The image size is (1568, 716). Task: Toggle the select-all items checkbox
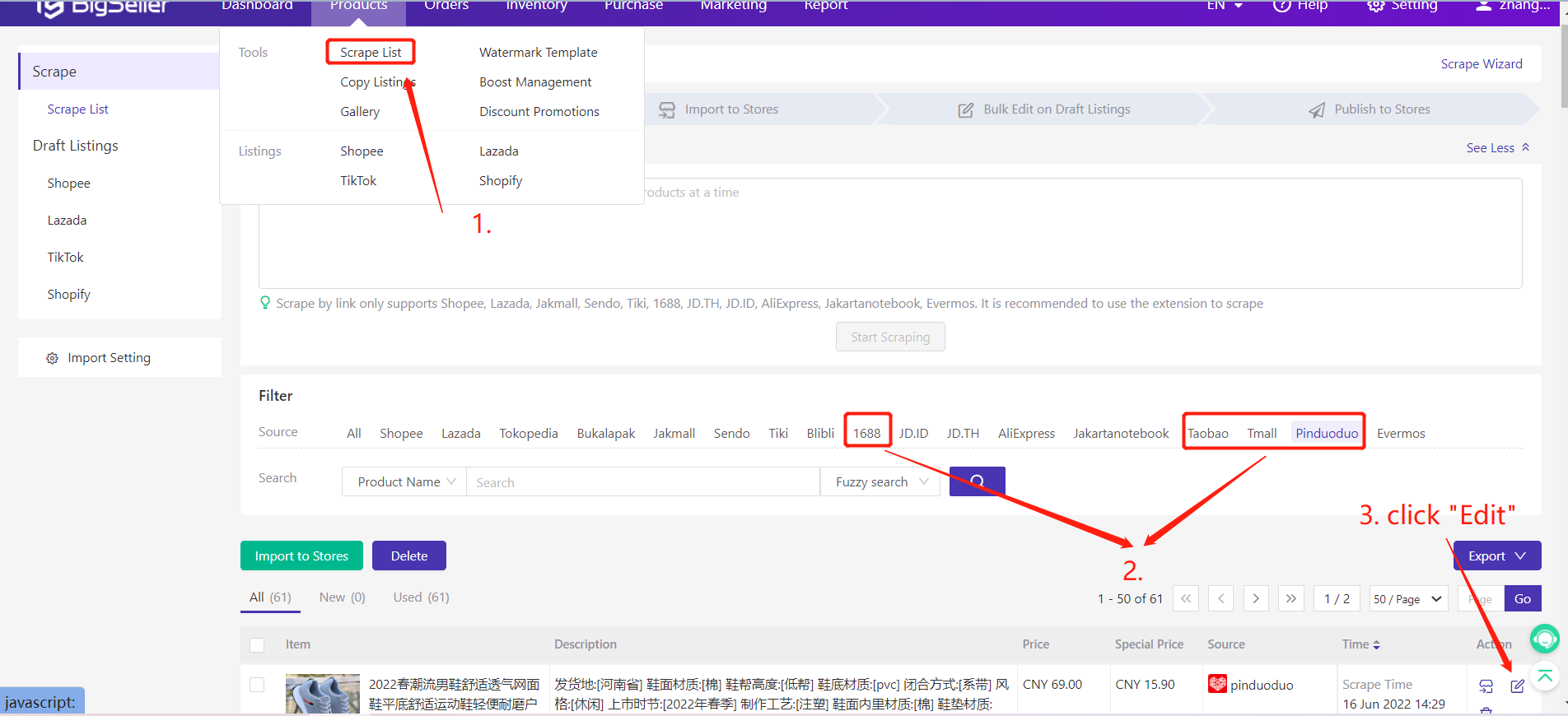point(257,644)
